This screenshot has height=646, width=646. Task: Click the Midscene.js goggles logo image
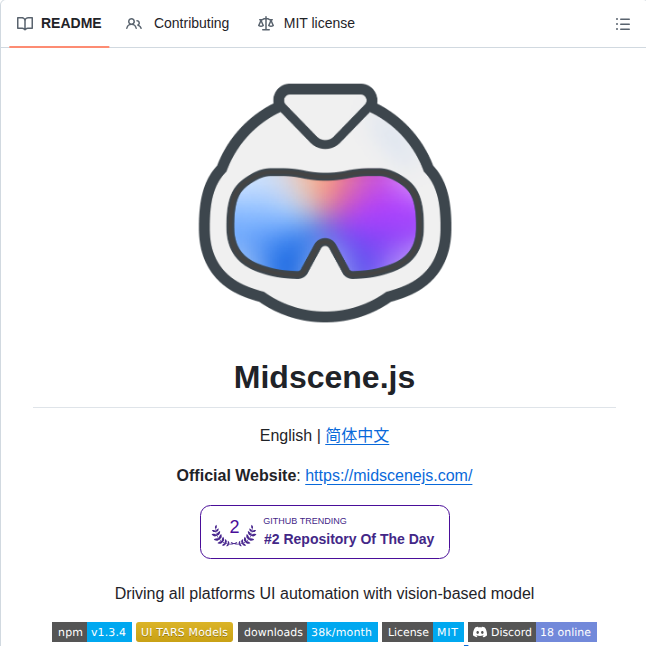tap(325, 203)
